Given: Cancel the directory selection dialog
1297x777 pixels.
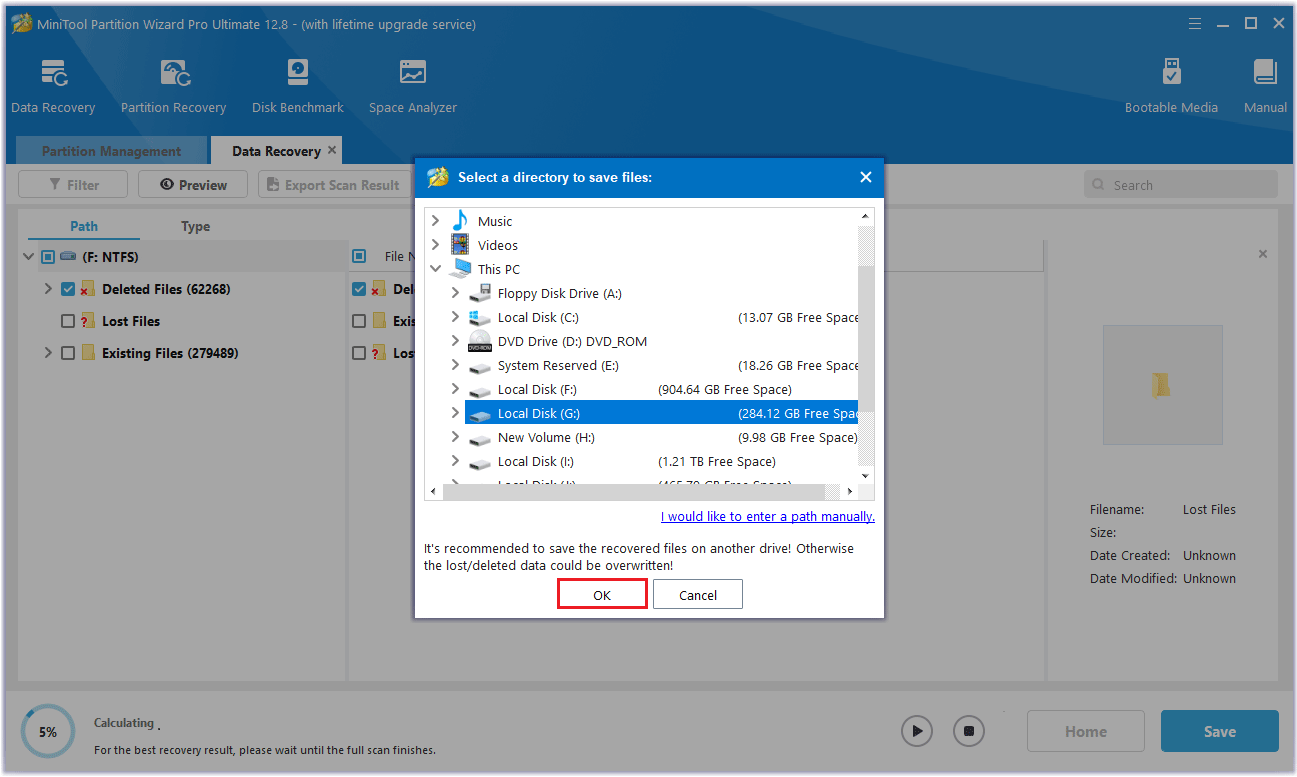Looking at the screenshot, I should point(697,594).
